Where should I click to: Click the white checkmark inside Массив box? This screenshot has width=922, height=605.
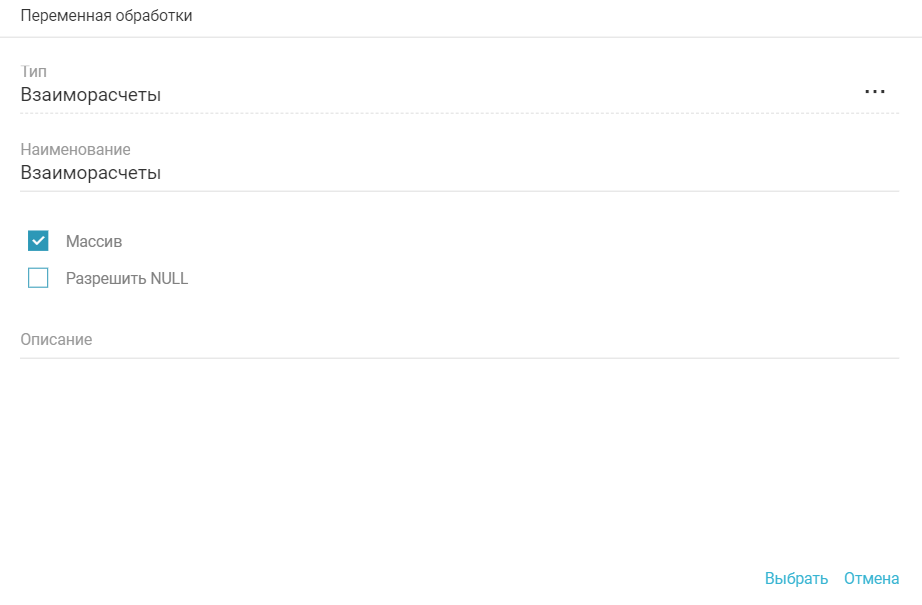pyautogui.click(x=39, y=241)
